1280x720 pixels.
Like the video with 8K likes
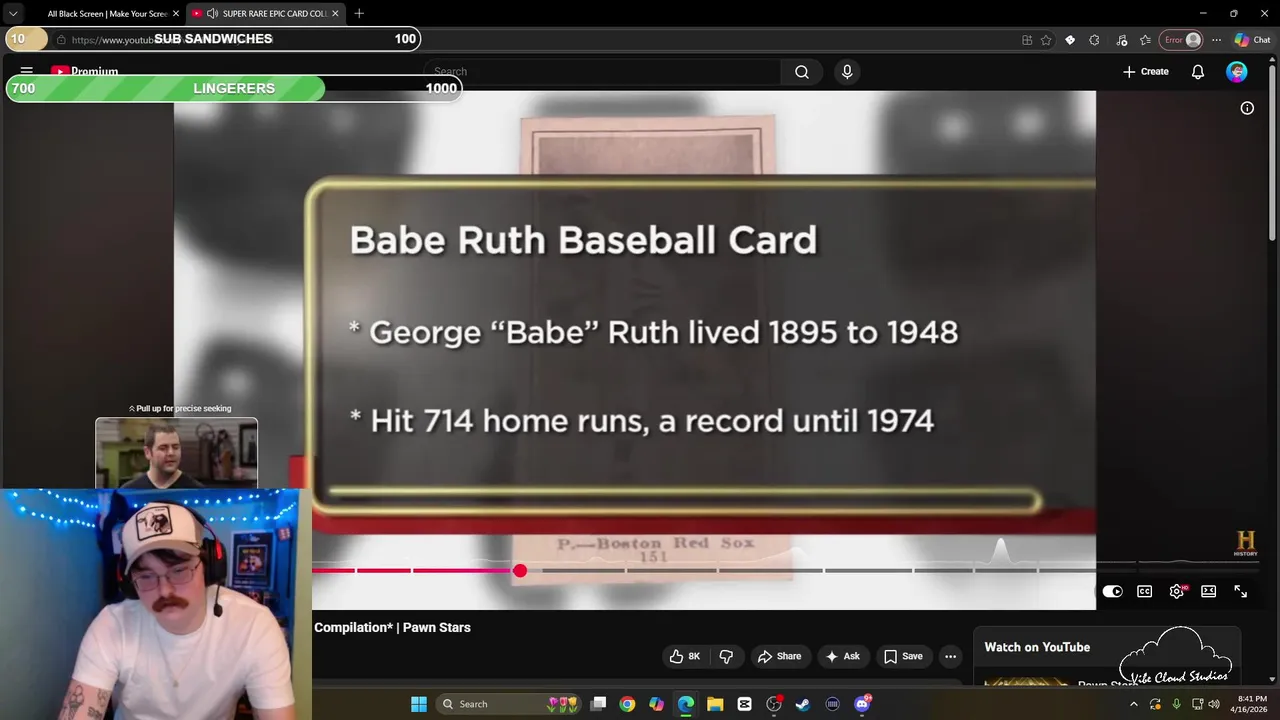coord(685,656)
